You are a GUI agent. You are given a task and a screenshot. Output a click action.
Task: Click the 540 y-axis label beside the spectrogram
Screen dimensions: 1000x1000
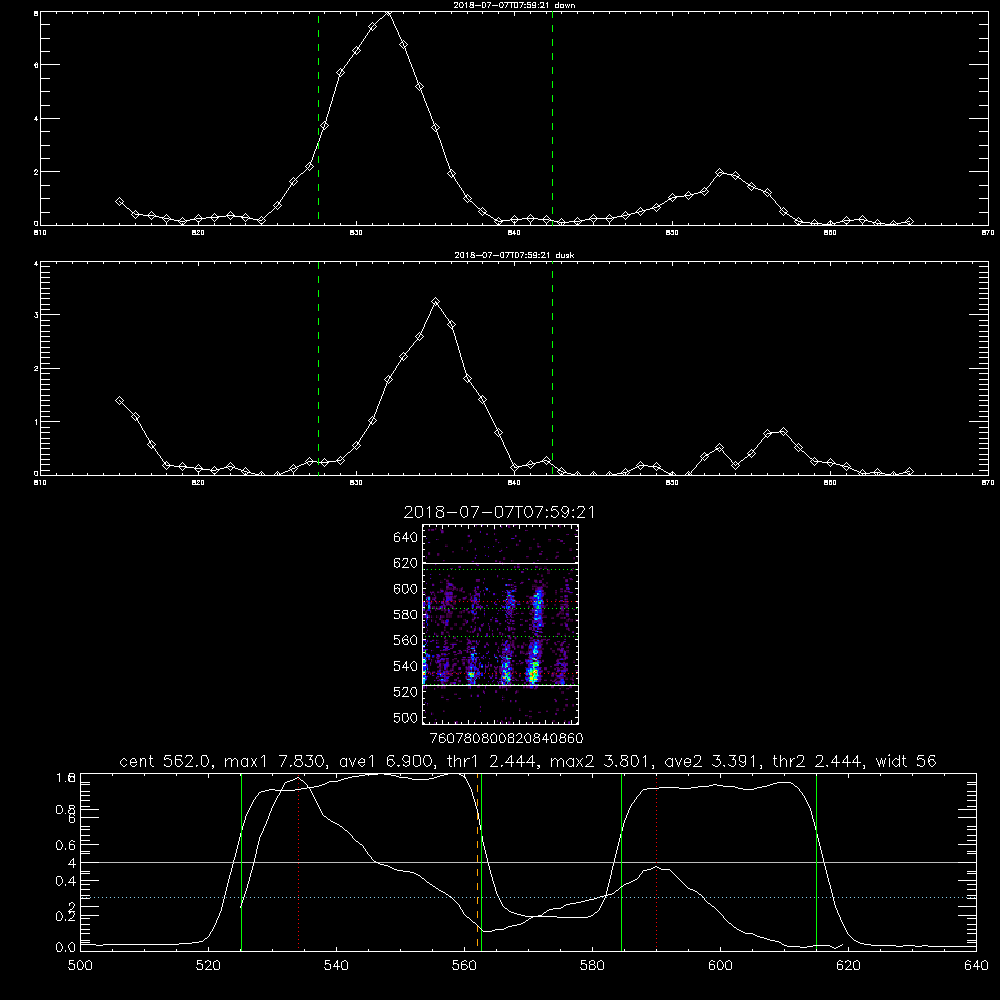(406, 666)
